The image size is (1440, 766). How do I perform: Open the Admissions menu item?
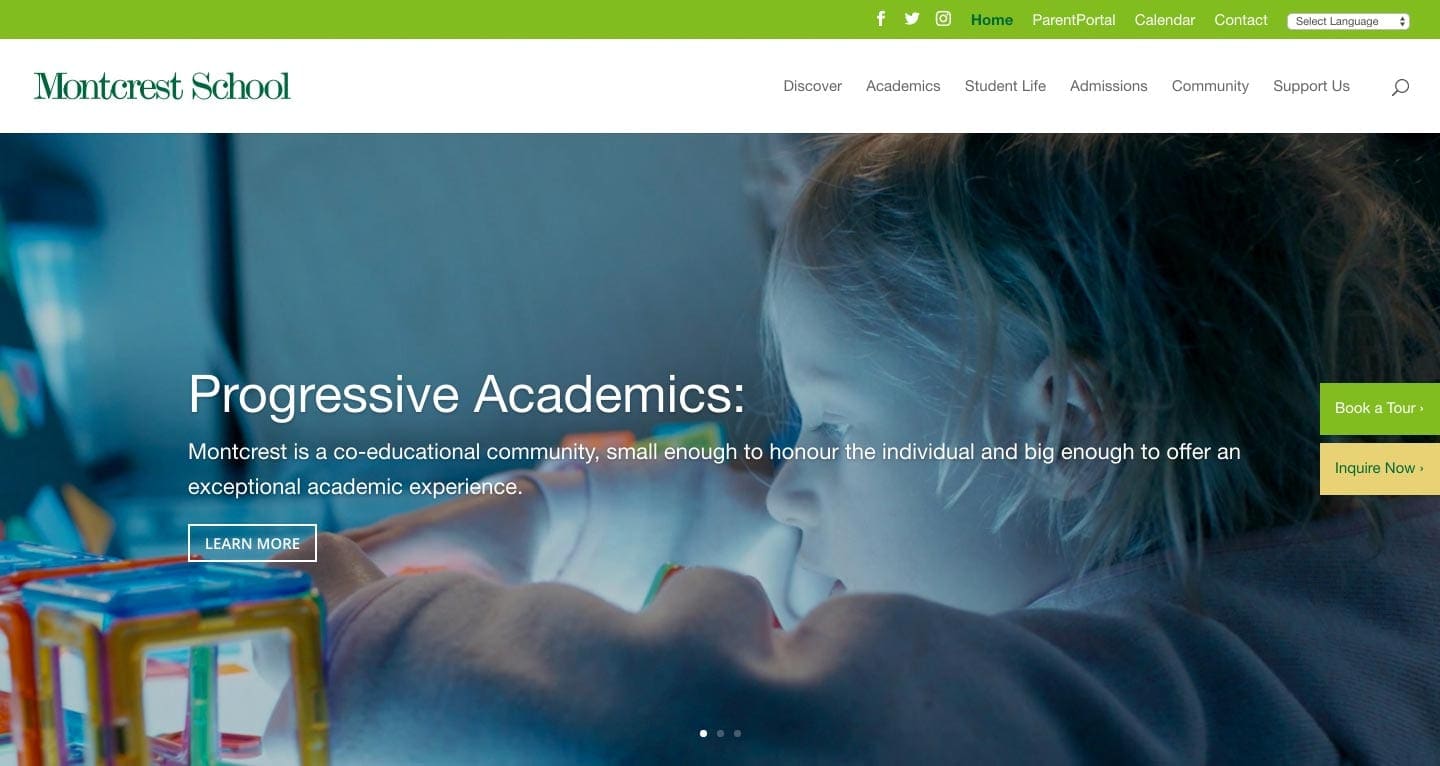[x=1108, y=86]
